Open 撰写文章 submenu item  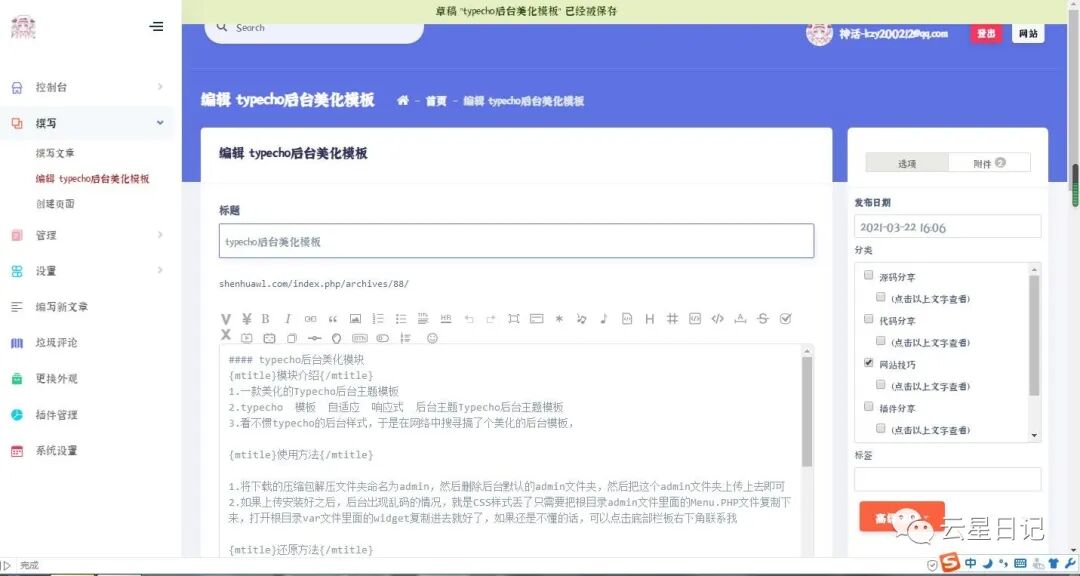coord(55,153)
